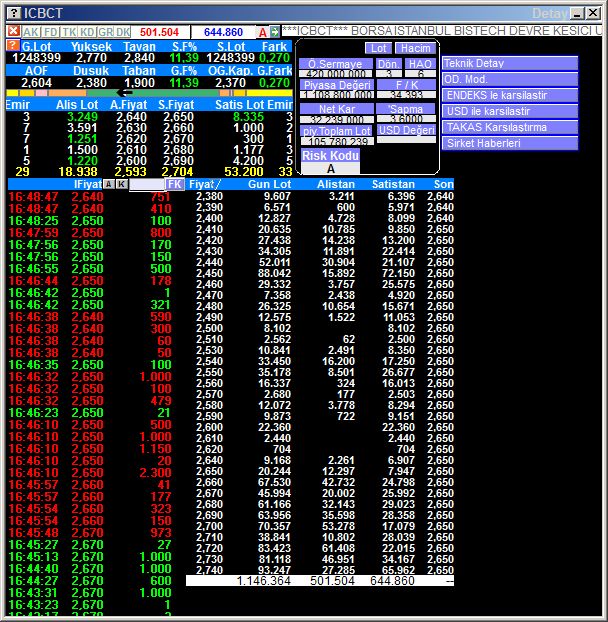Open Sirket Haberleri
The image size is (608, 622).
point(510,143)
